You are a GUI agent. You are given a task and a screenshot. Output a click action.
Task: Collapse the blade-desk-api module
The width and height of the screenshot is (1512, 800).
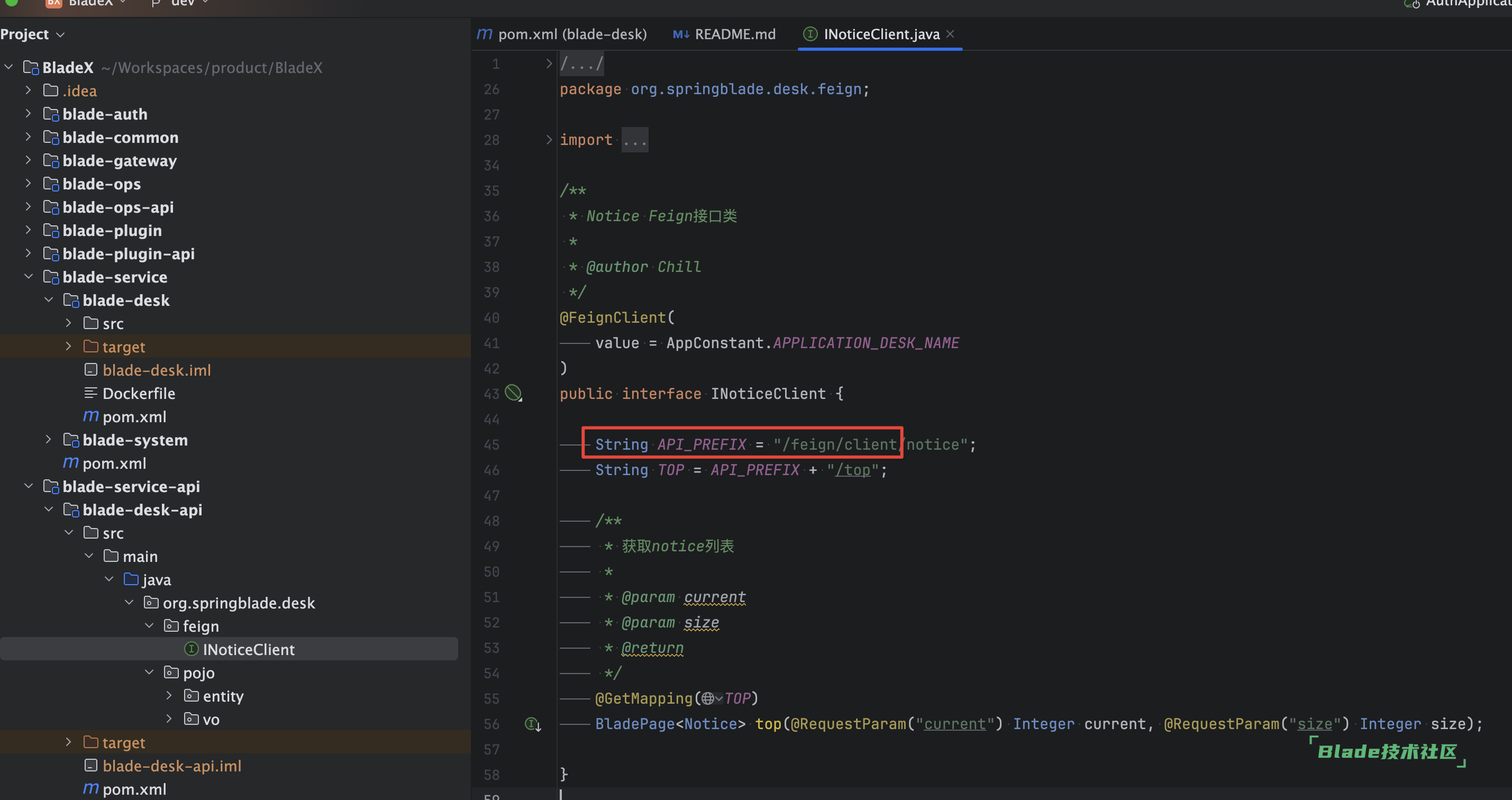(x=49, y=510)
